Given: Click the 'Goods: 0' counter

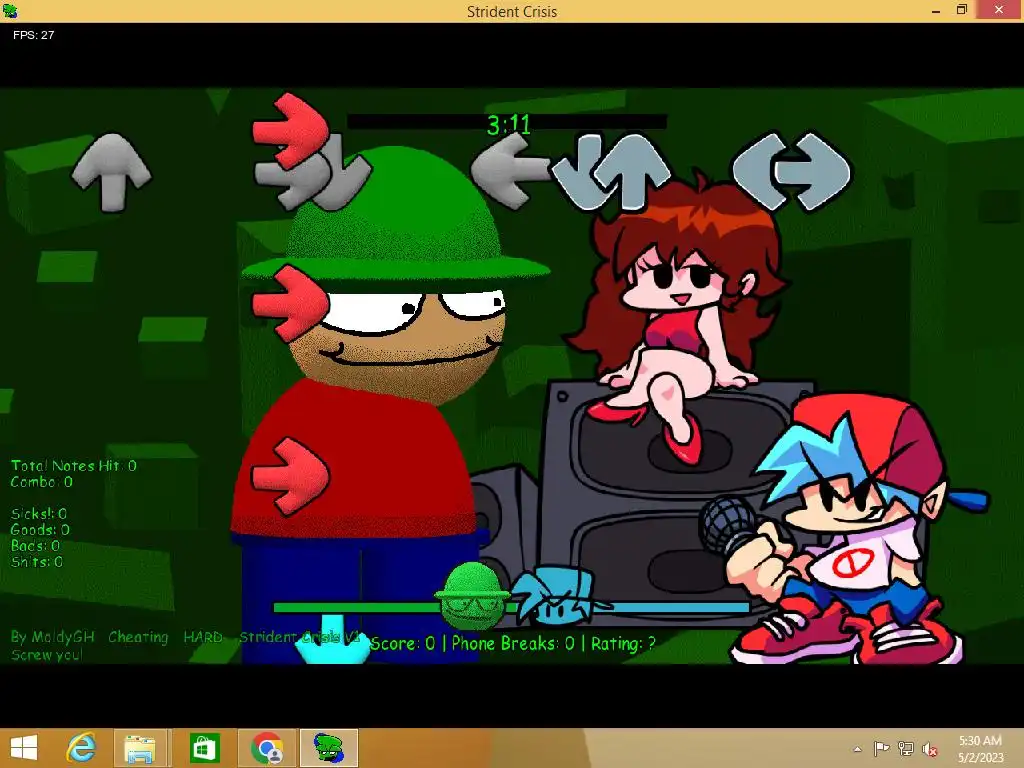Looking at the screenshot, I should pos(40,530).
